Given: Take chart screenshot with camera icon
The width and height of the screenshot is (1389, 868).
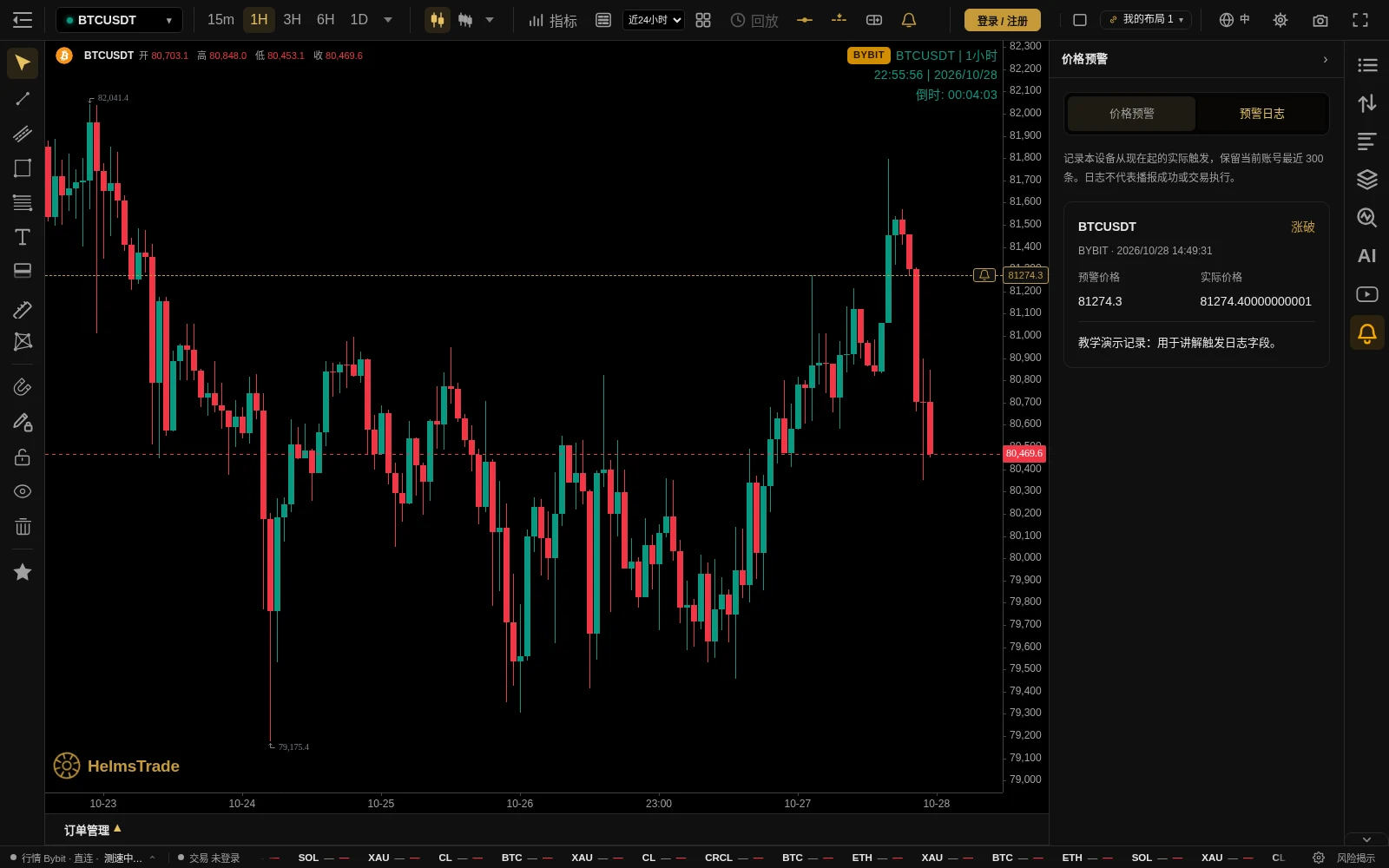Looking at the screenshot, I should (x=1320, y=20).
